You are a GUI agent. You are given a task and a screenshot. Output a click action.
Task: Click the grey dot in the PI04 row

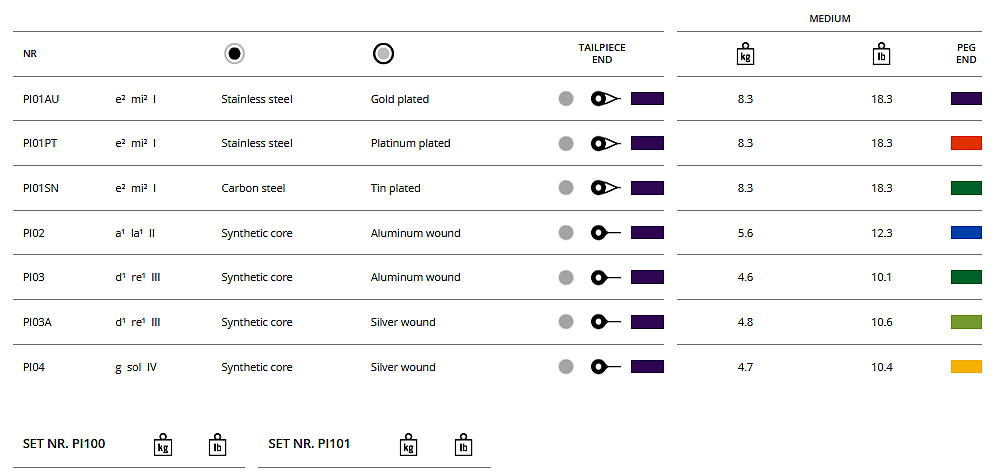(566, 367)
